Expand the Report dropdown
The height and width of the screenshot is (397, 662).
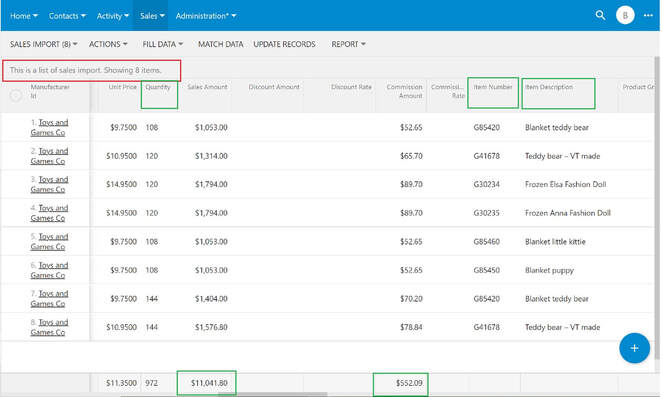pyautogui.click(x=348, y=44)
